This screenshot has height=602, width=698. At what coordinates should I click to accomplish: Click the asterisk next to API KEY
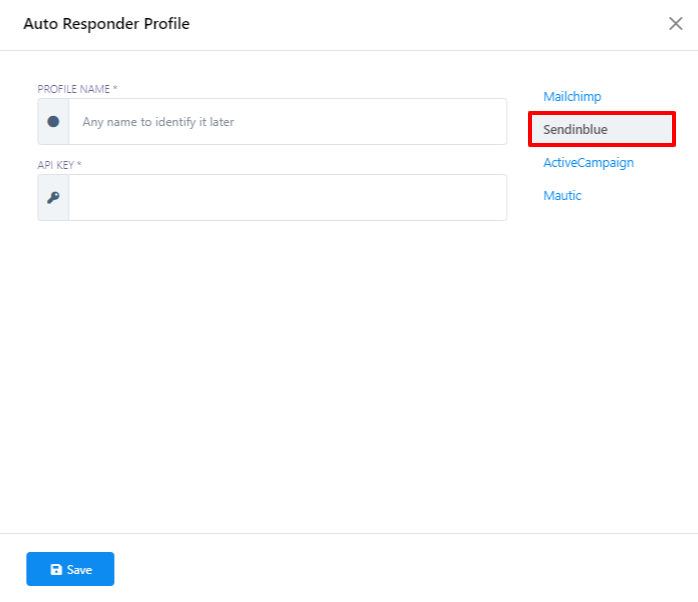click(79, 164)
